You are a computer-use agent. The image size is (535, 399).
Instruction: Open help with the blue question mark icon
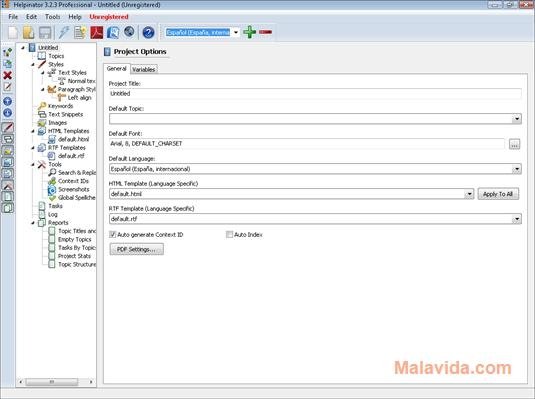[148, 32]
